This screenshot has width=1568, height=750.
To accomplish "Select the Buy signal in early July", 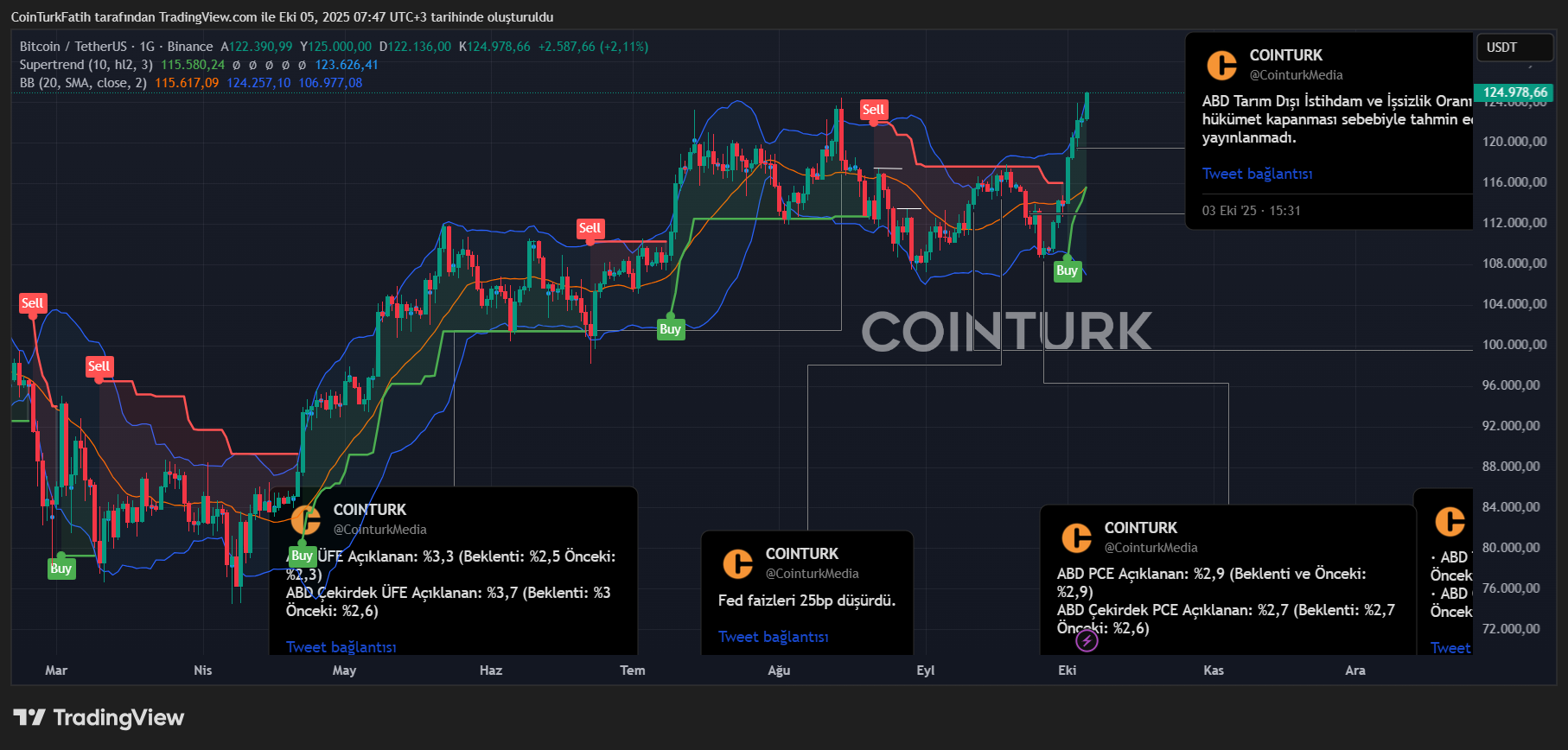I will (x=670, y=329).
